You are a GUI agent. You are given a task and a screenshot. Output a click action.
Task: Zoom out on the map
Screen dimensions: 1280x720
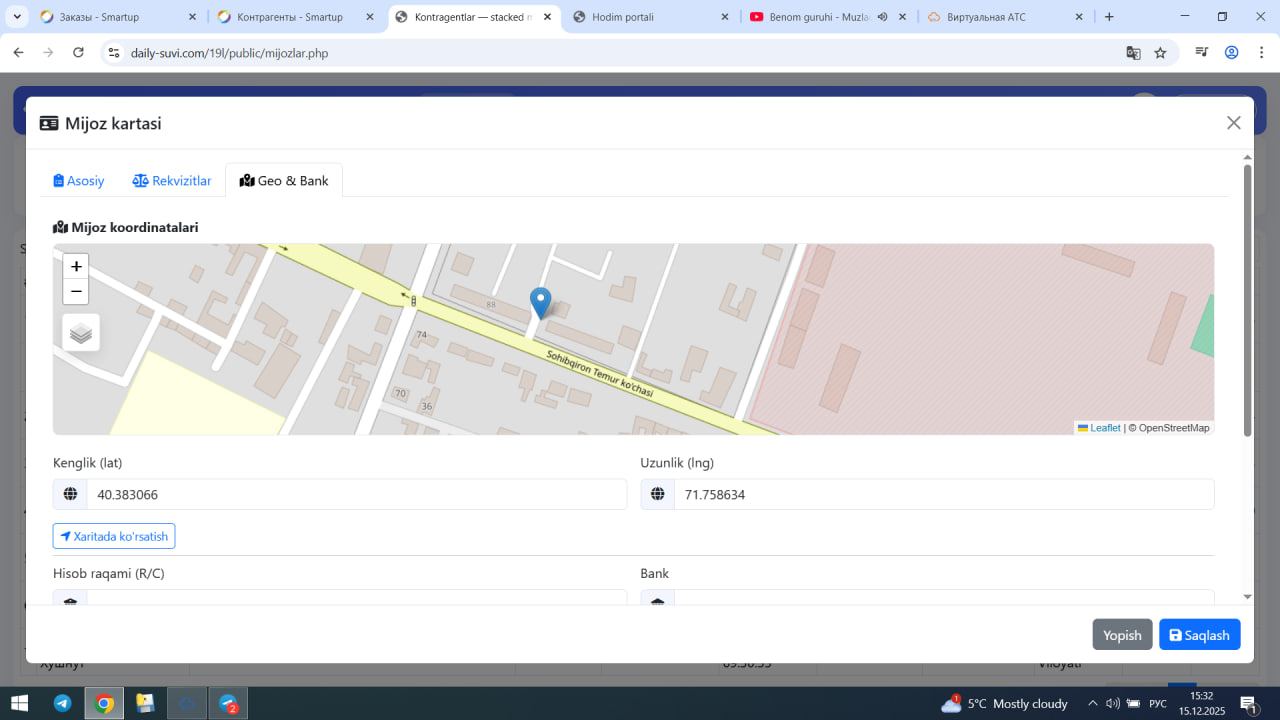pos(76,291)
